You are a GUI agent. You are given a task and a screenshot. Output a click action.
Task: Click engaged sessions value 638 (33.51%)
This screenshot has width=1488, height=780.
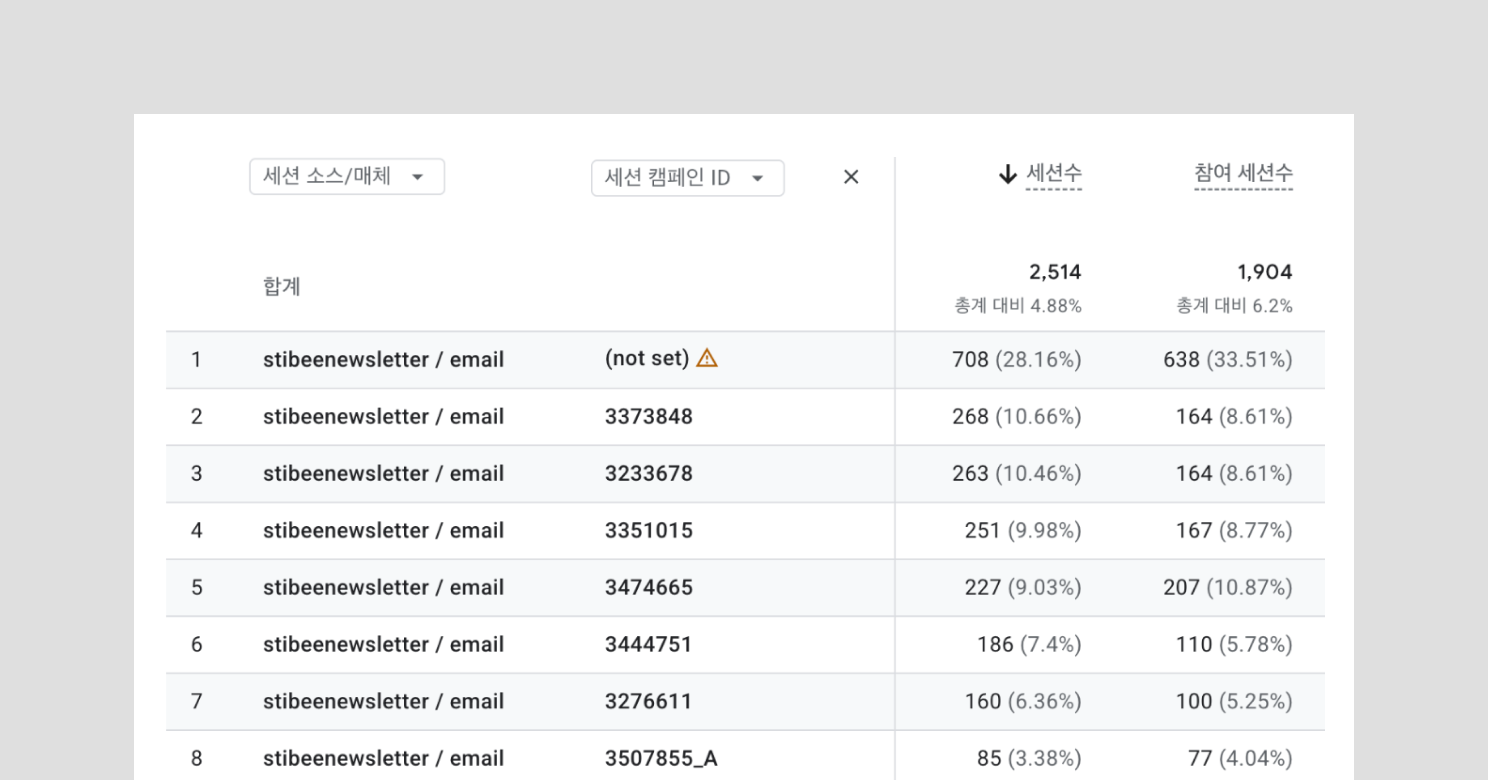1228,359
